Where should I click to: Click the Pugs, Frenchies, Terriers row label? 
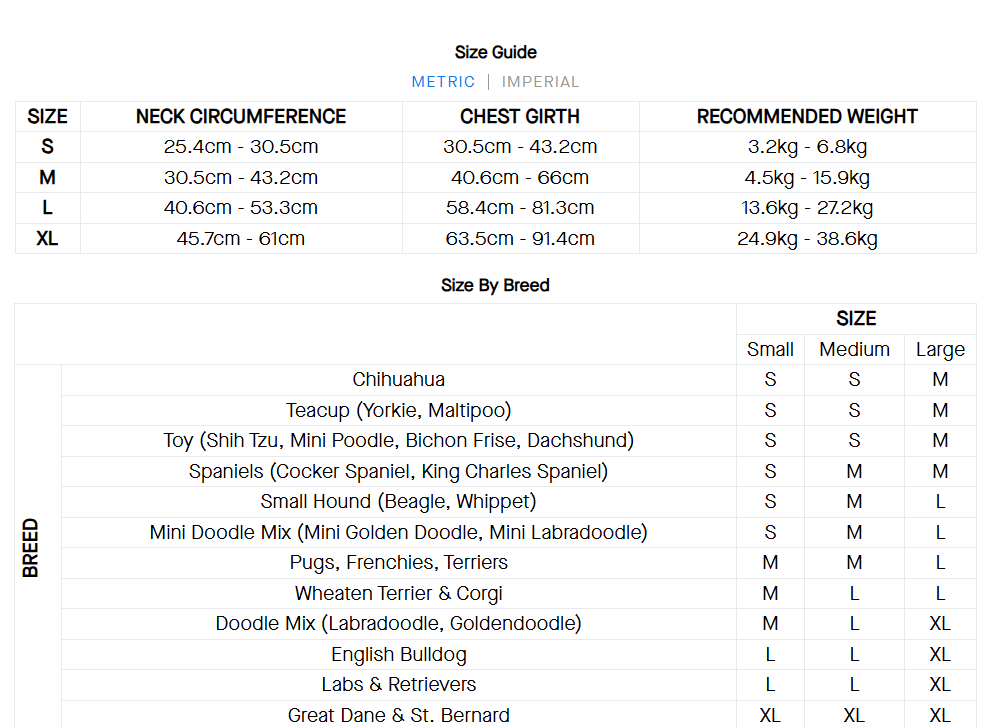tap(398, 563)
